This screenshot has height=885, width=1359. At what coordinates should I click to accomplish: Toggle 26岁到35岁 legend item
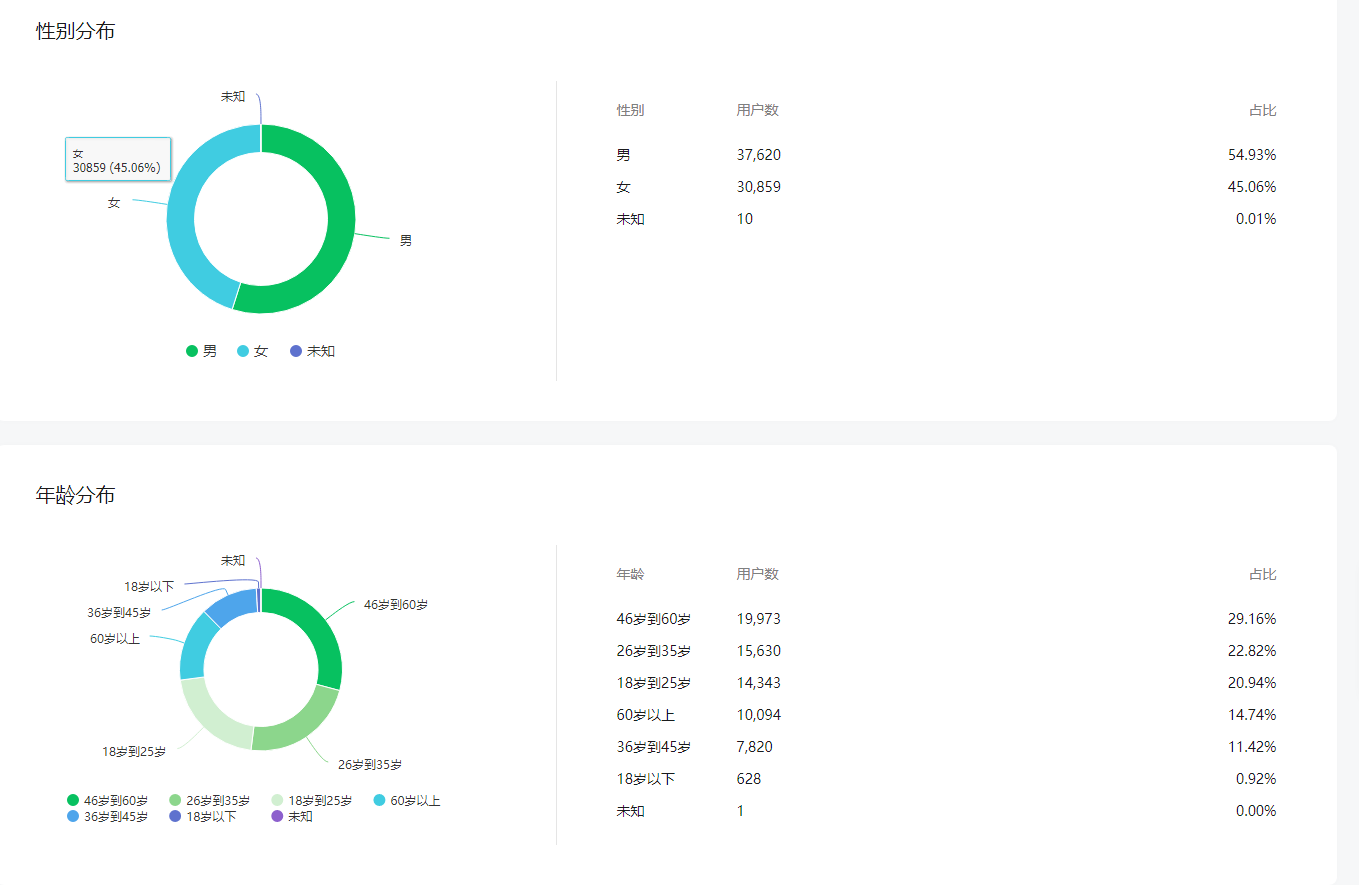click(x=209, y=800)
